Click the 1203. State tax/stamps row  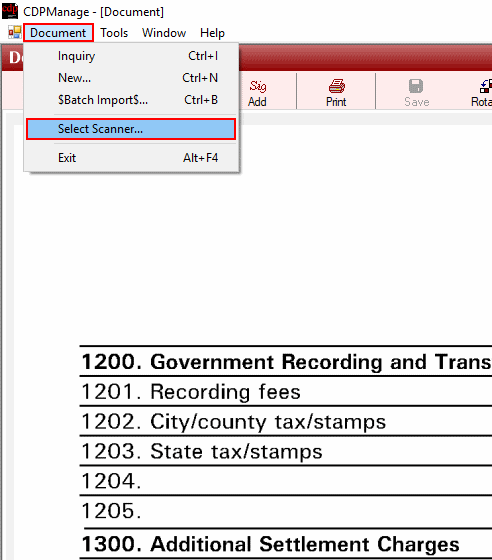pyautogui.click(x=286, y=451)
